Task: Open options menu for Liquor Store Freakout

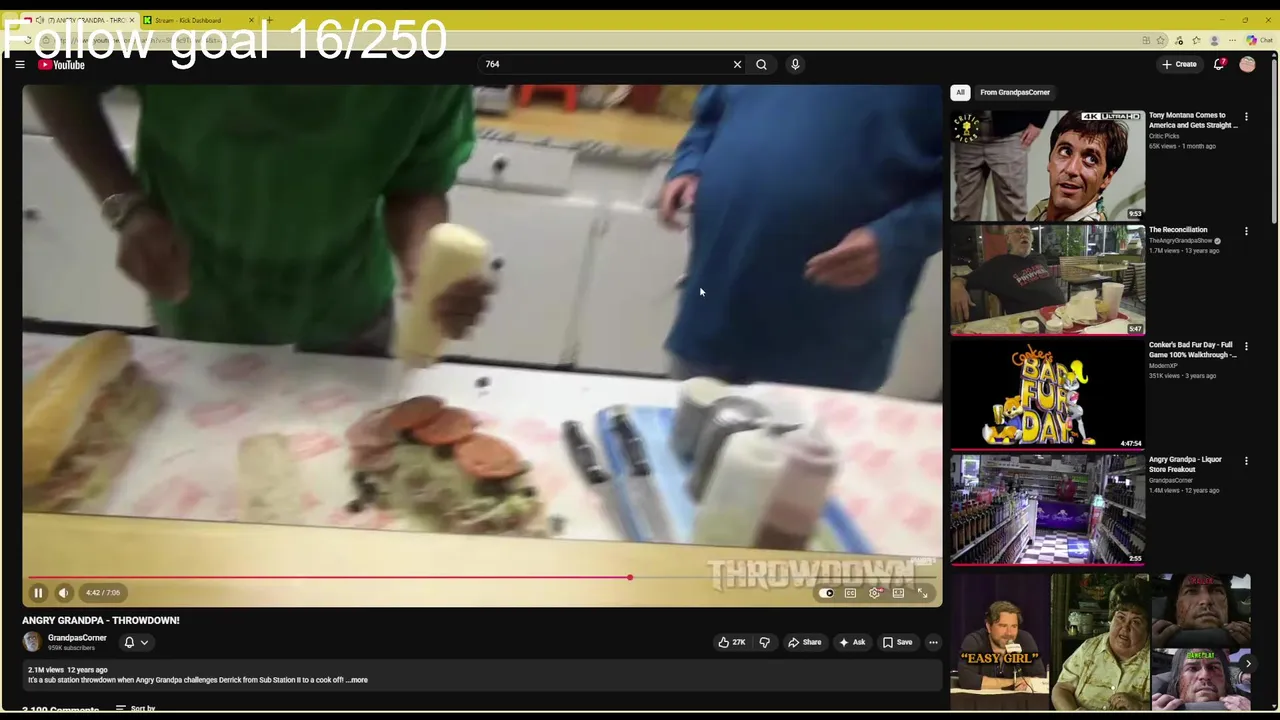Action: point(1246,461)
